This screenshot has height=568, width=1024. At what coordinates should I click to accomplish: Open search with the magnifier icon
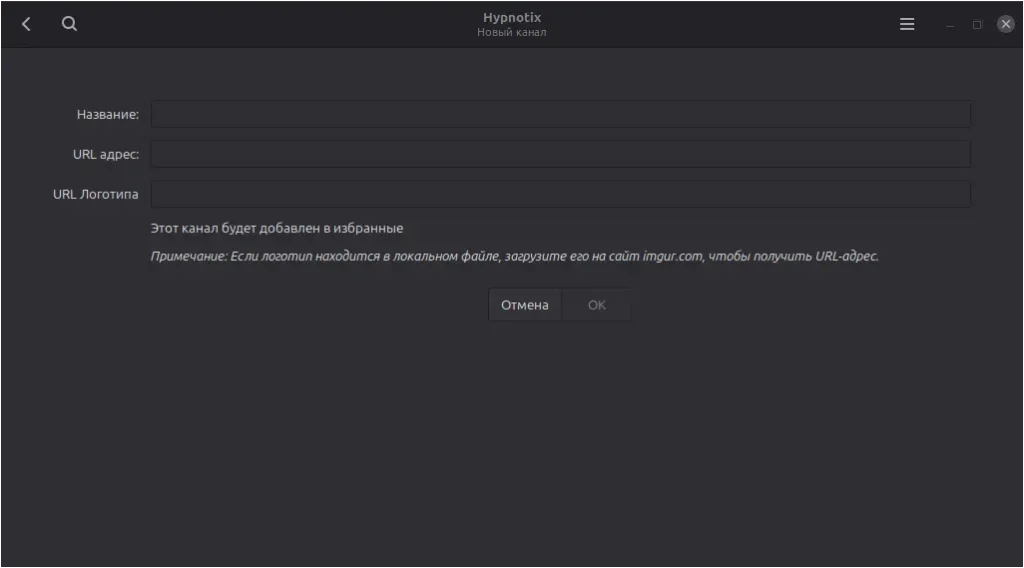coord(69,24)
